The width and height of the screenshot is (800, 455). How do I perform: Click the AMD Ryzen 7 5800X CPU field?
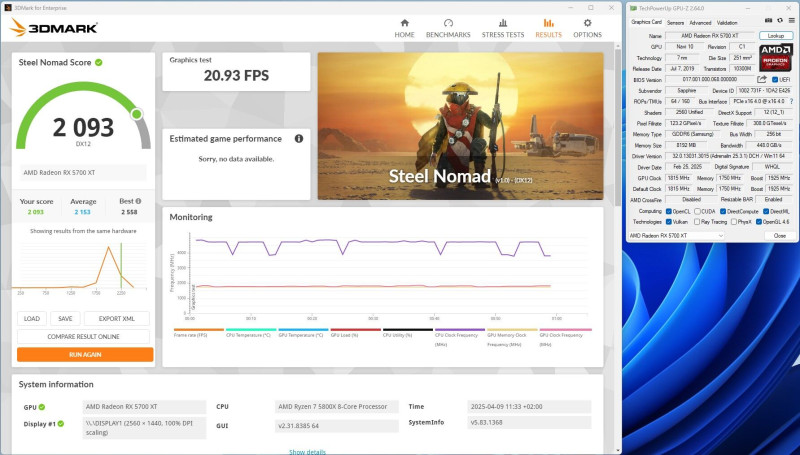[337, 407]
